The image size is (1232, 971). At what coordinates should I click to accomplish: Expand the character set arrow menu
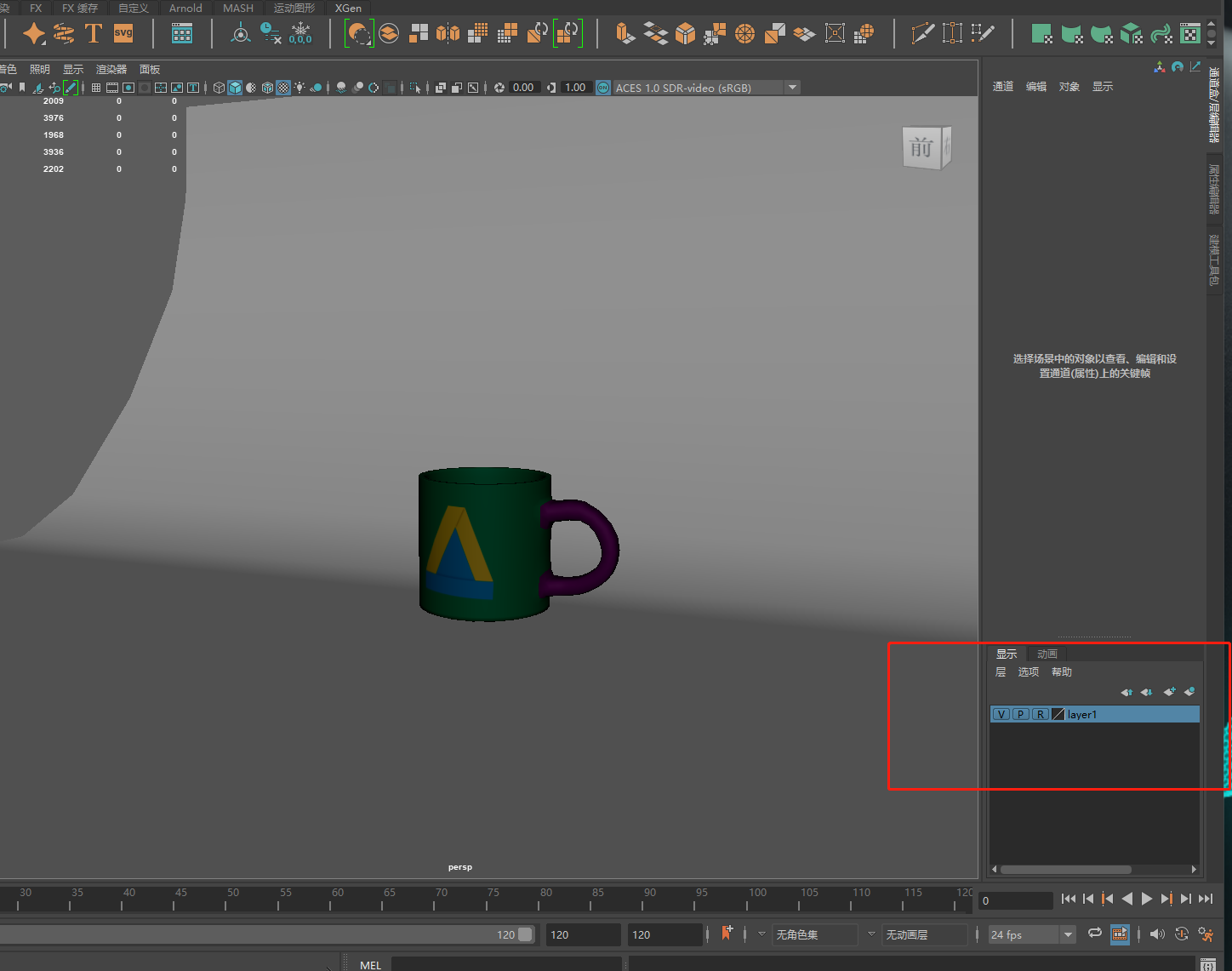[761, 934]
